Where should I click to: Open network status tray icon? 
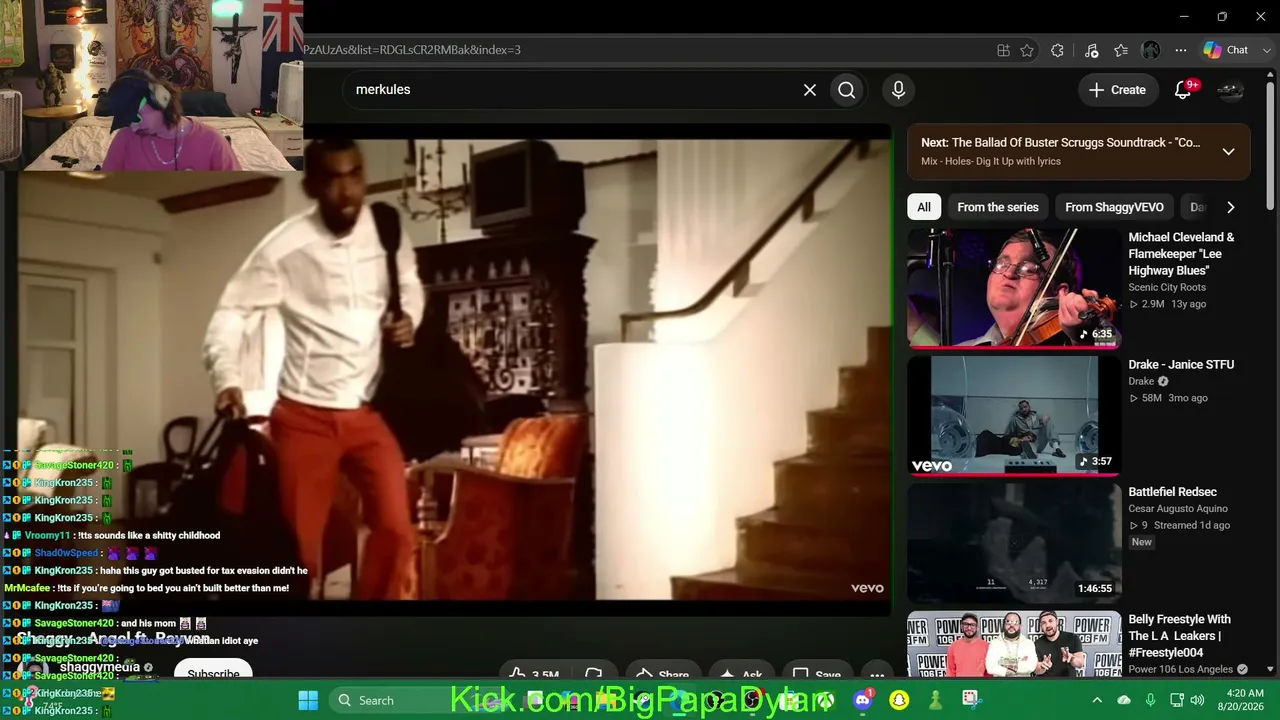click(x=1177, y=700)
